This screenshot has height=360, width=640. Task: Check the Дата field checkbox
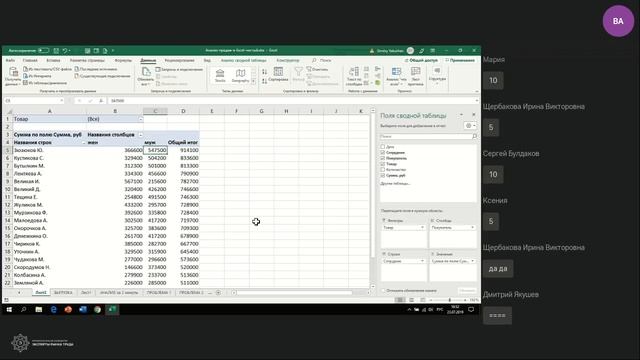coord(382,147)
